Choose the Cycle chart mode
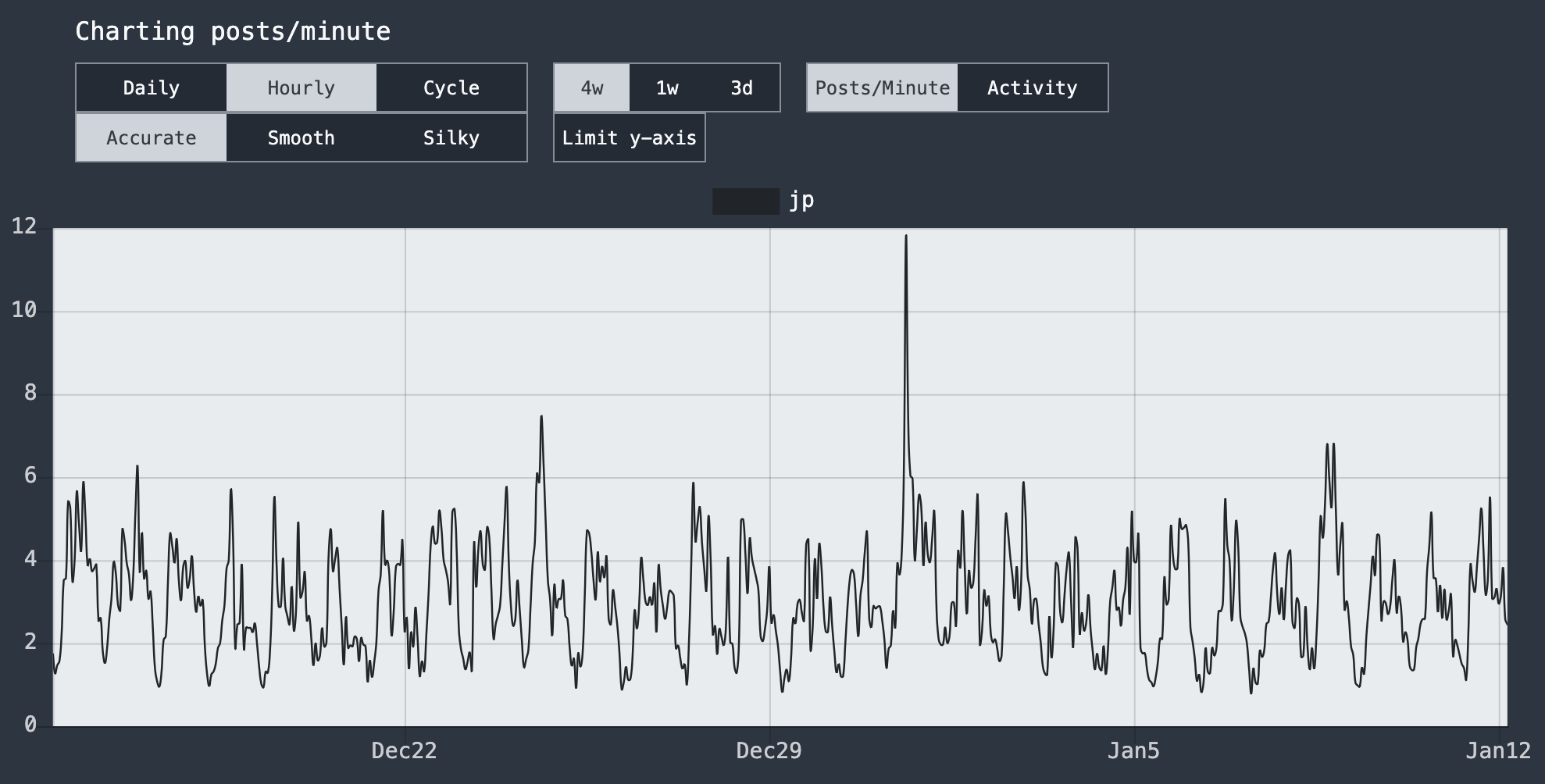This screenshot has width=1545, height=784. point(451,88)
